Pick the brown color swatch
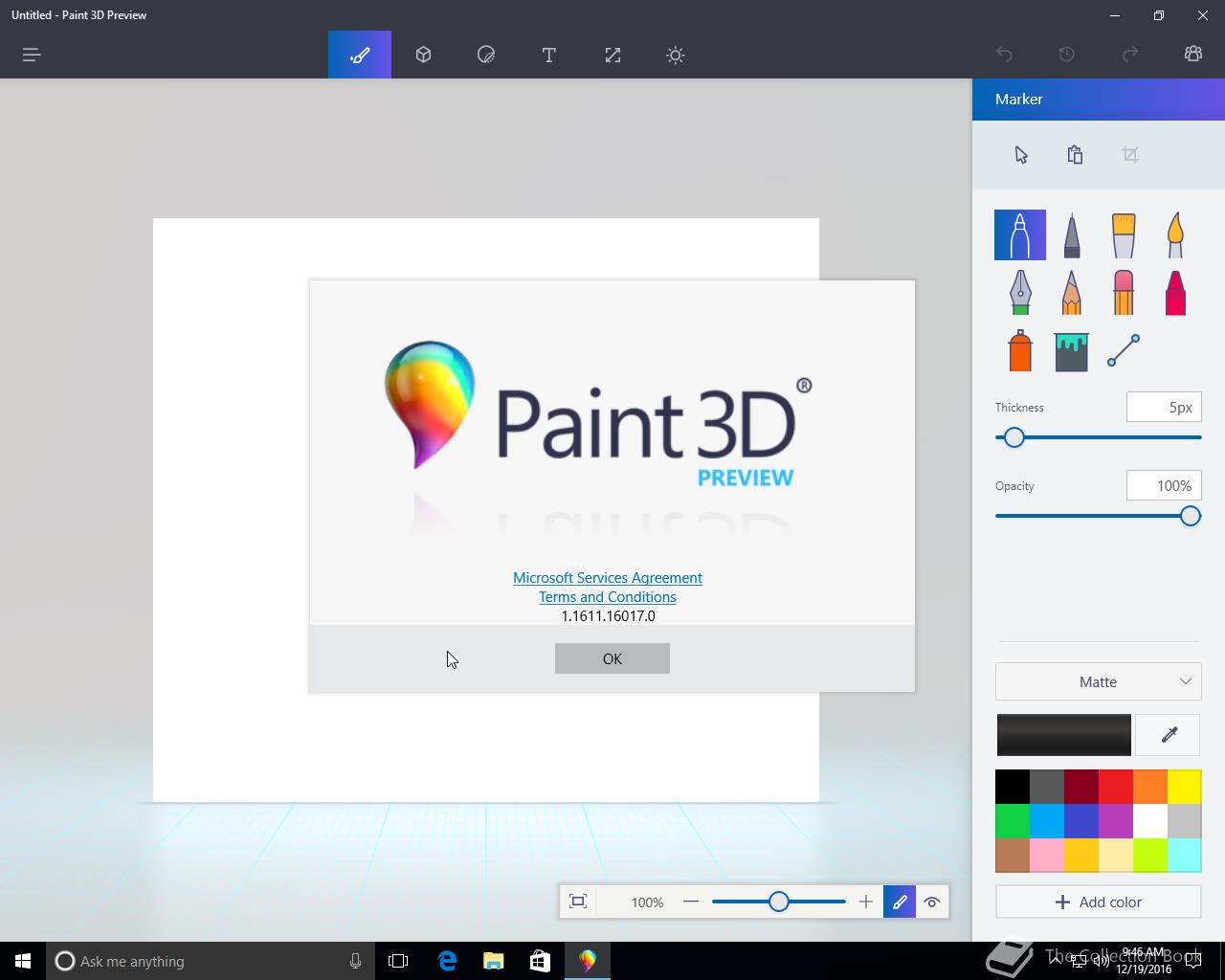 click(x=1013, y=856)
